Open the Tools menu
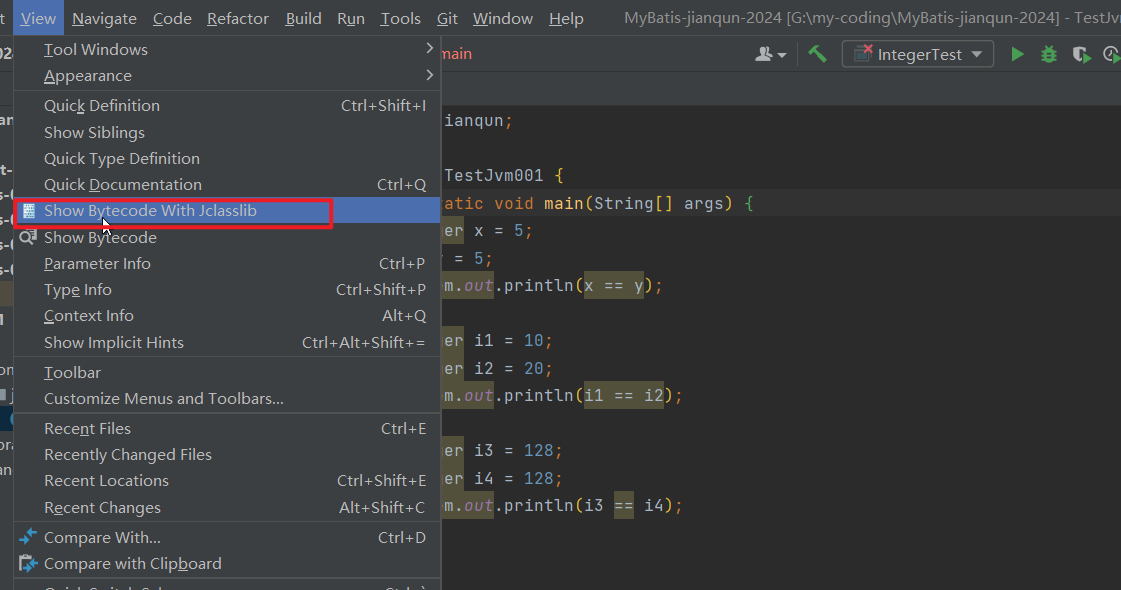This screenshot has width=1121, height=590. coord(400,18)
